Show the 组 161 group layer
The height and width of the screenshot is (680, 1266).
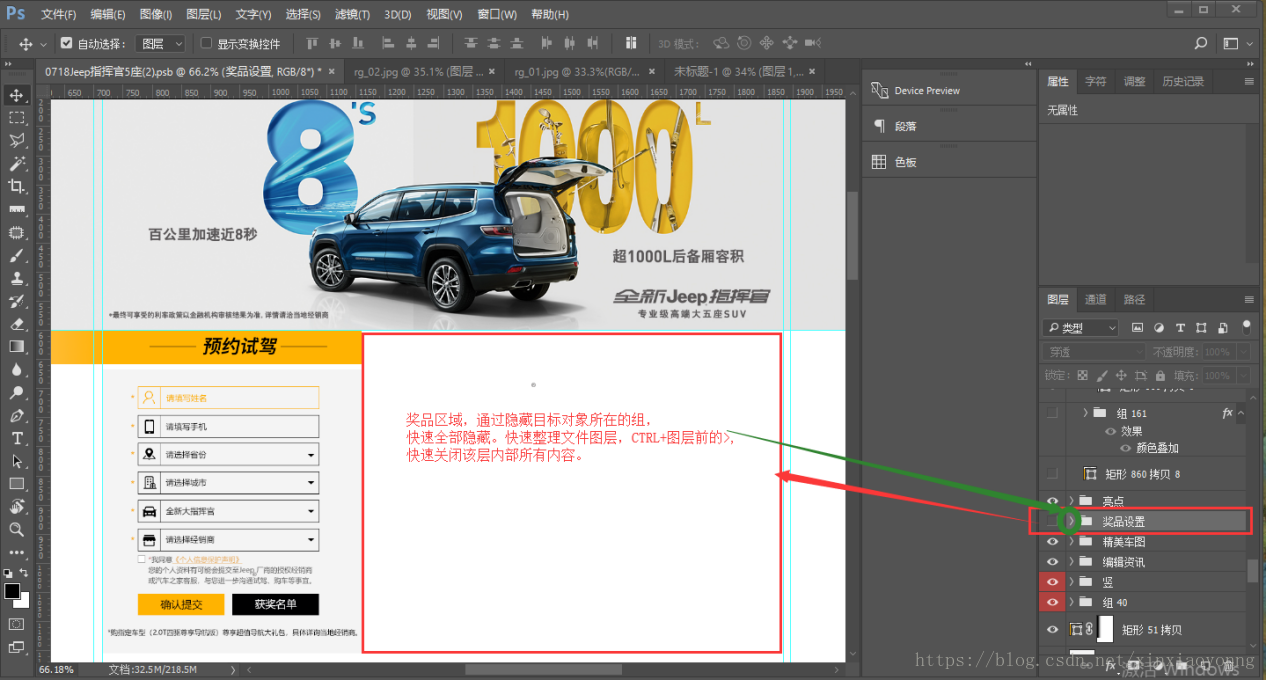click(x=1052, y=413)
